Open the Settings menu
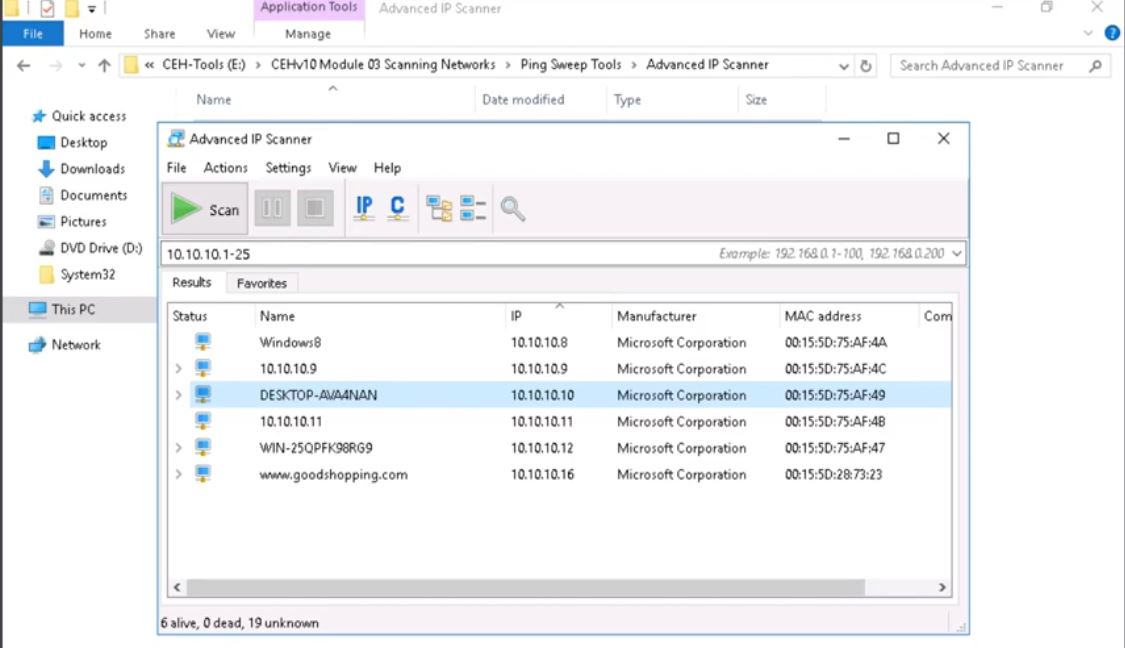This screenshot has height=648, width=1125. [x=288, y=168]
